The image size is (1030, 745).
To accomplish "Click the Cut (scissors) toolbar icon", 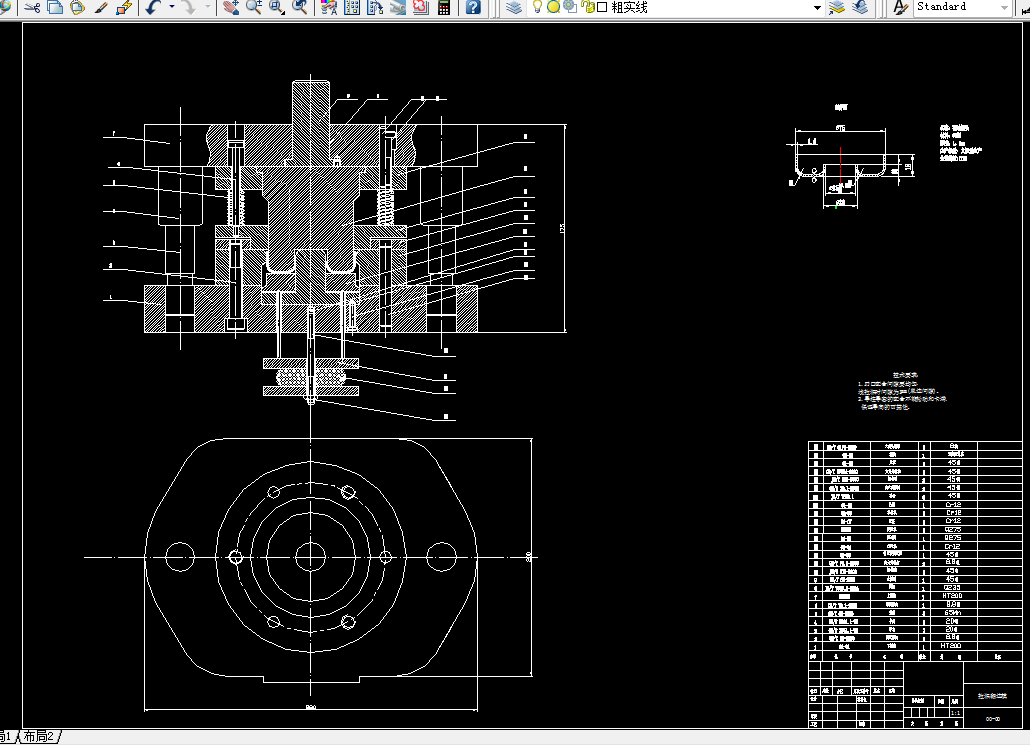I will (x=32, y=7).
